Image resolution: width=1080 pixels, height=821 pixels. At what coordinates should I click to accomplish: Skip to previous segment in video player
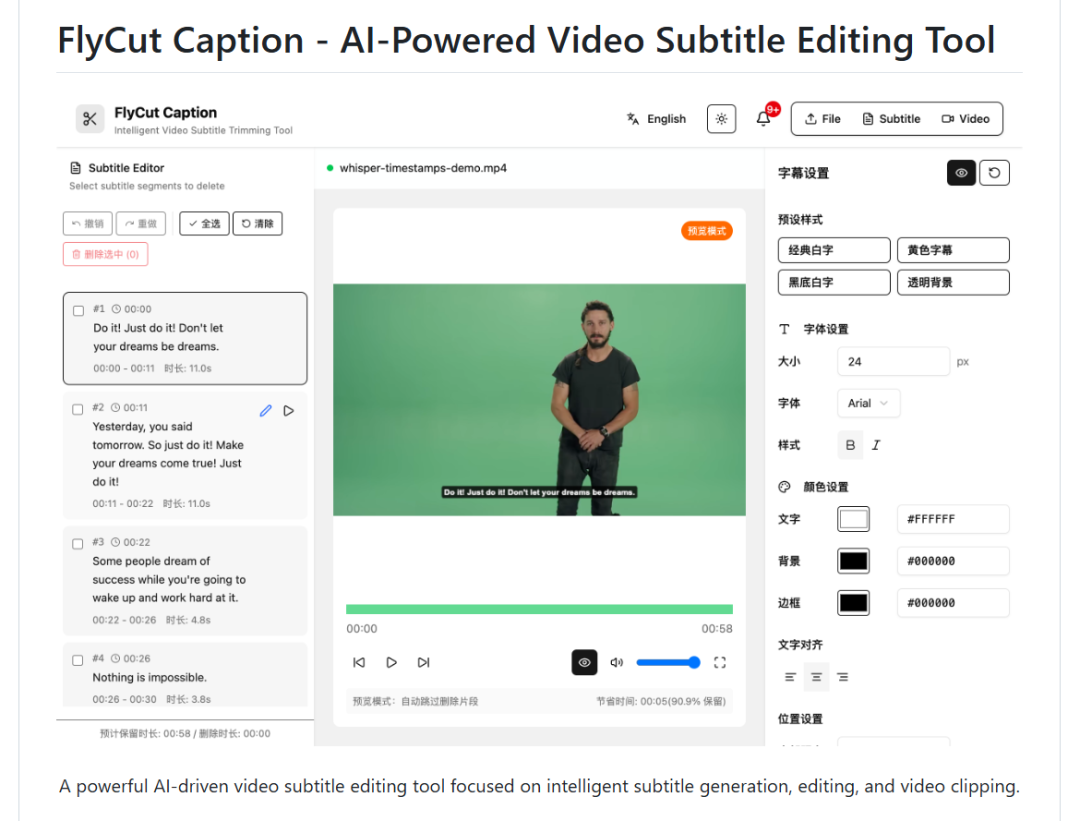click(359, 662)
